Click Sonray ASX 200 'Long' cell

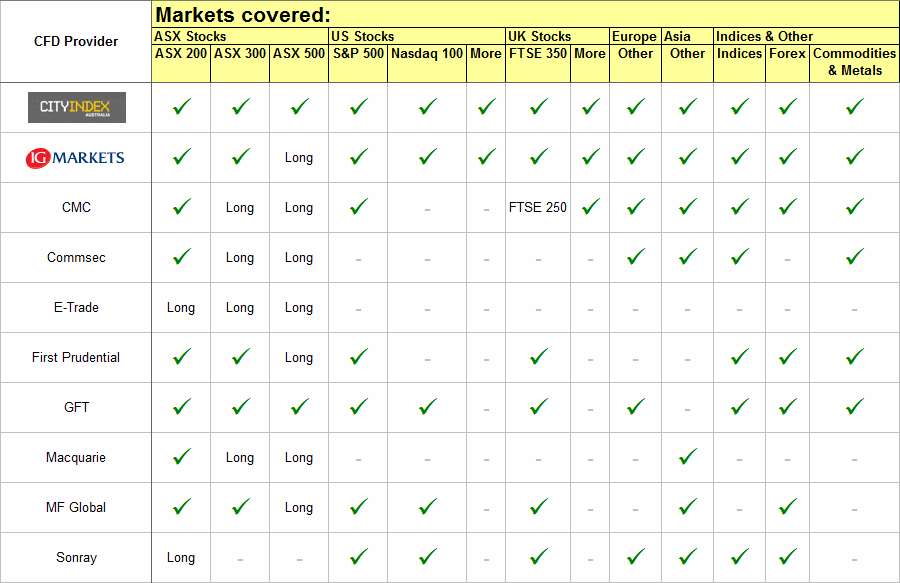(x=181, y=558)
